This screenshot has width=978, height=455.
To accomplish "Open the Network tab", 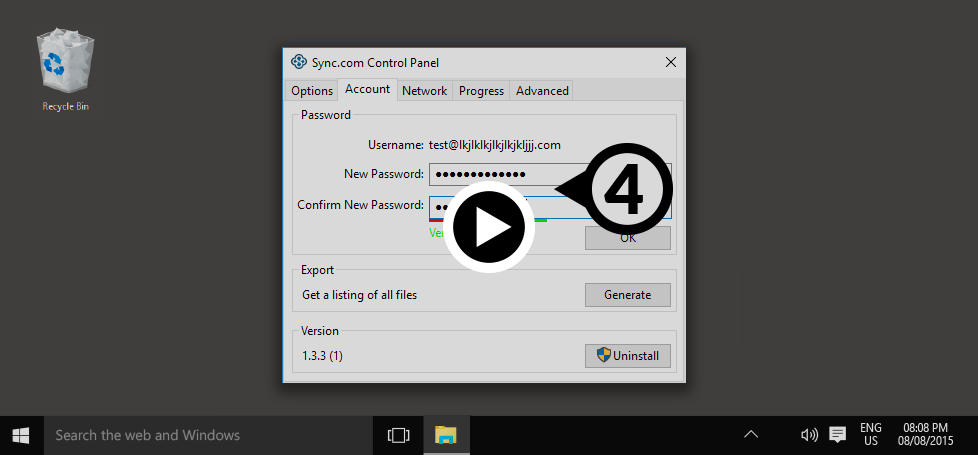I will pyautogui.click(x=424, y=91).
